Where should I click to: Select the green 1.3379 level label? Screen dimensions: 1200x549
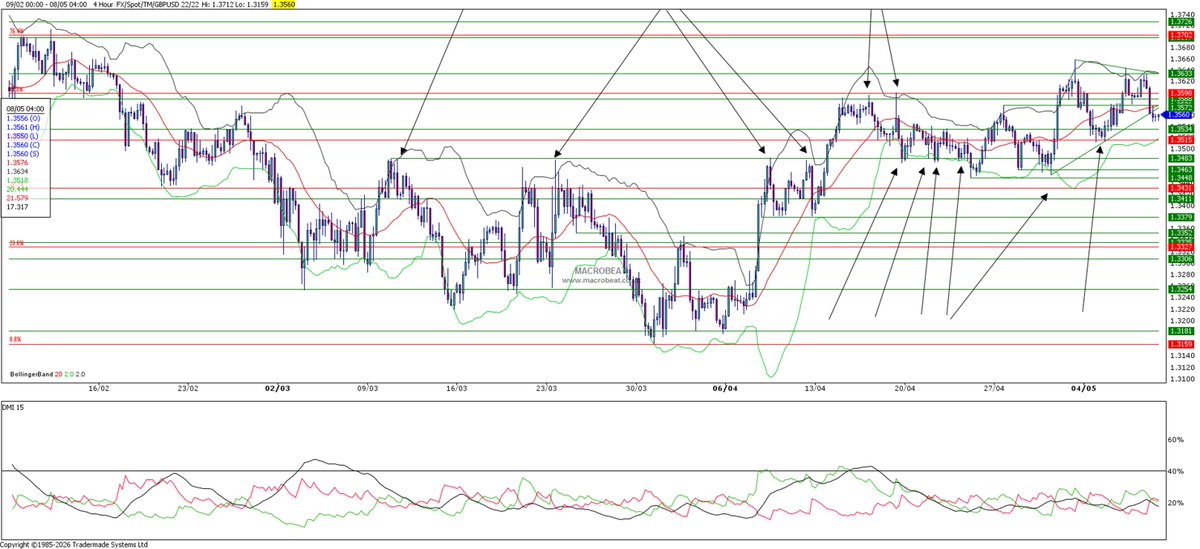pyautogui.click(x=1181, y=217)
